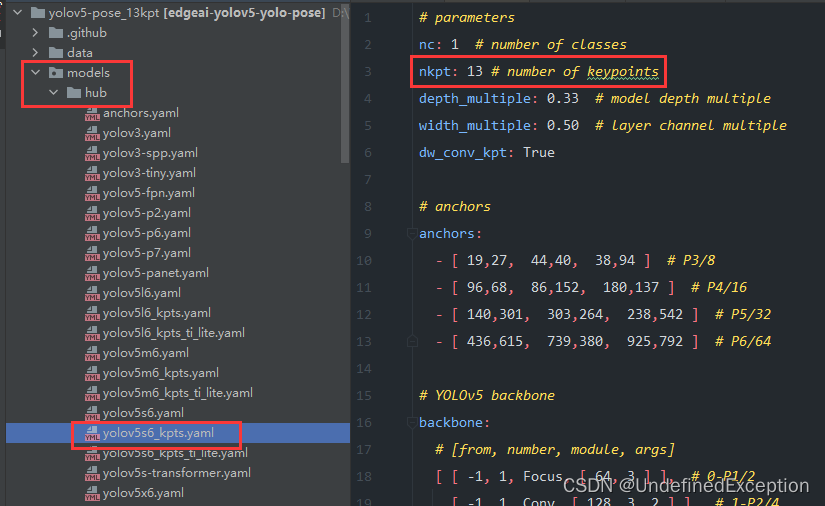Click the depth_multiple key in the editor

(x=475, y=98)
